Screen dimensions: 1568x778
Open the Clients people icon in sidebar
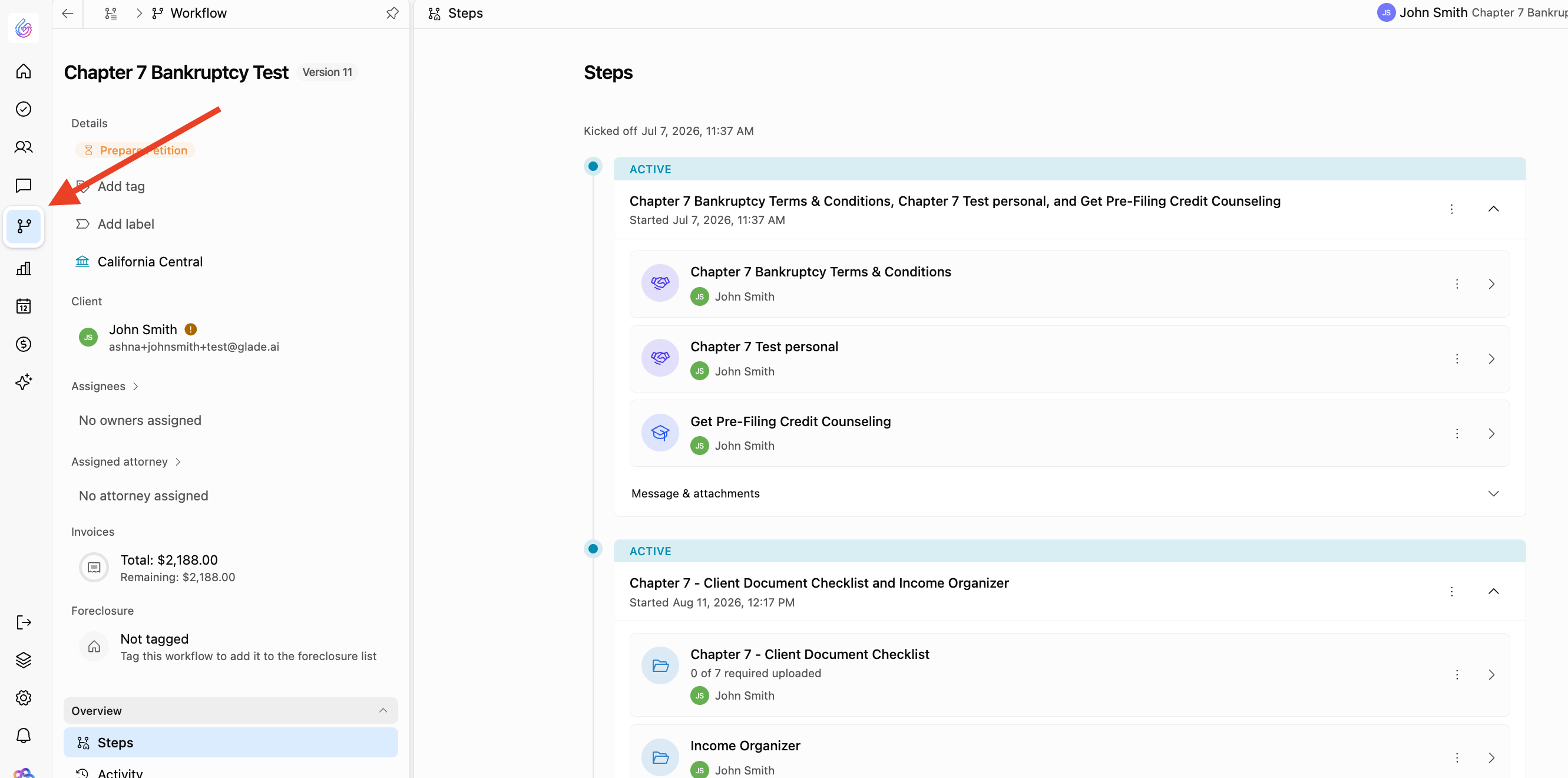pyautogui.click(x=23, y=147)
